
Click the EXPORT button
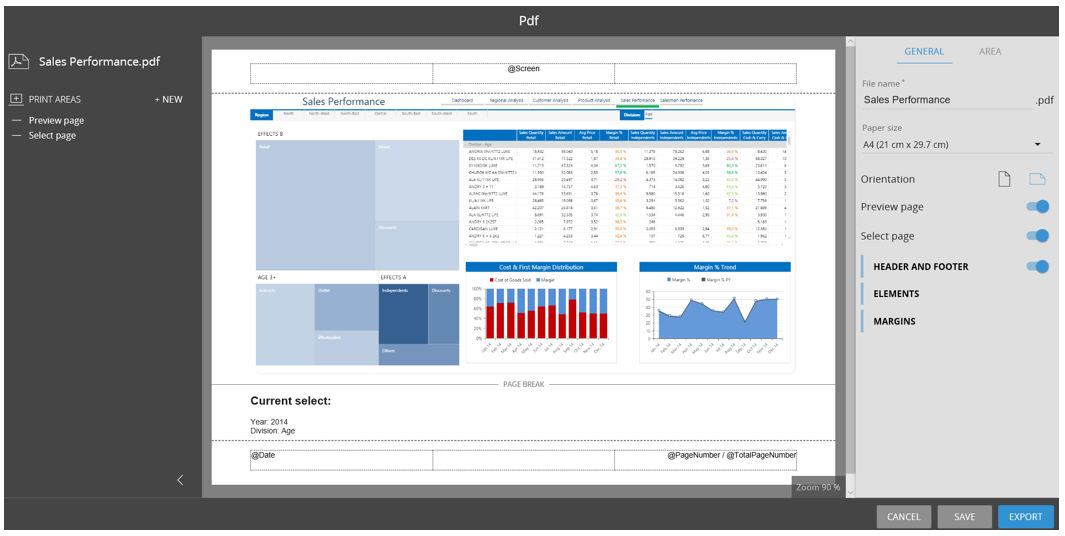(1026, 516)
